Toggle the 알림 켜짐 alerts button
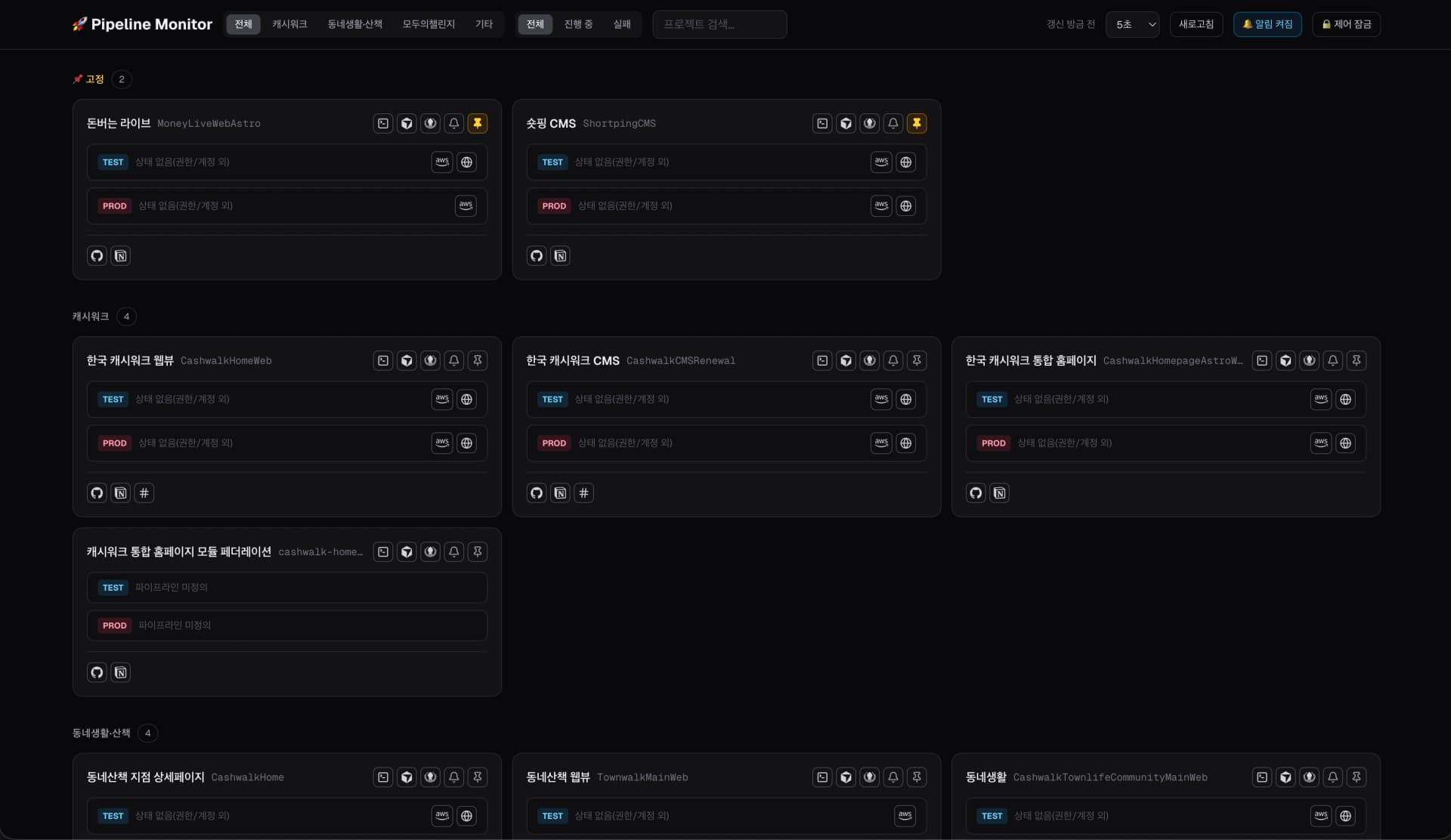1451x840 pixels. click(1267, 24)
